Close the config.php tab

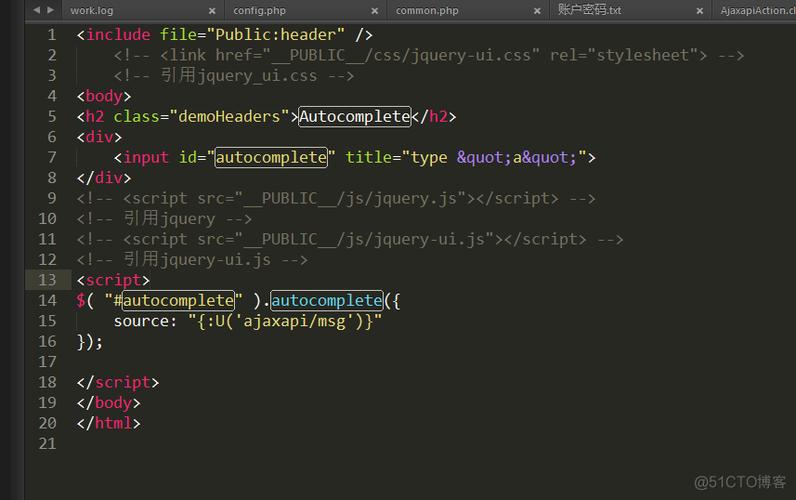(375, 11)
